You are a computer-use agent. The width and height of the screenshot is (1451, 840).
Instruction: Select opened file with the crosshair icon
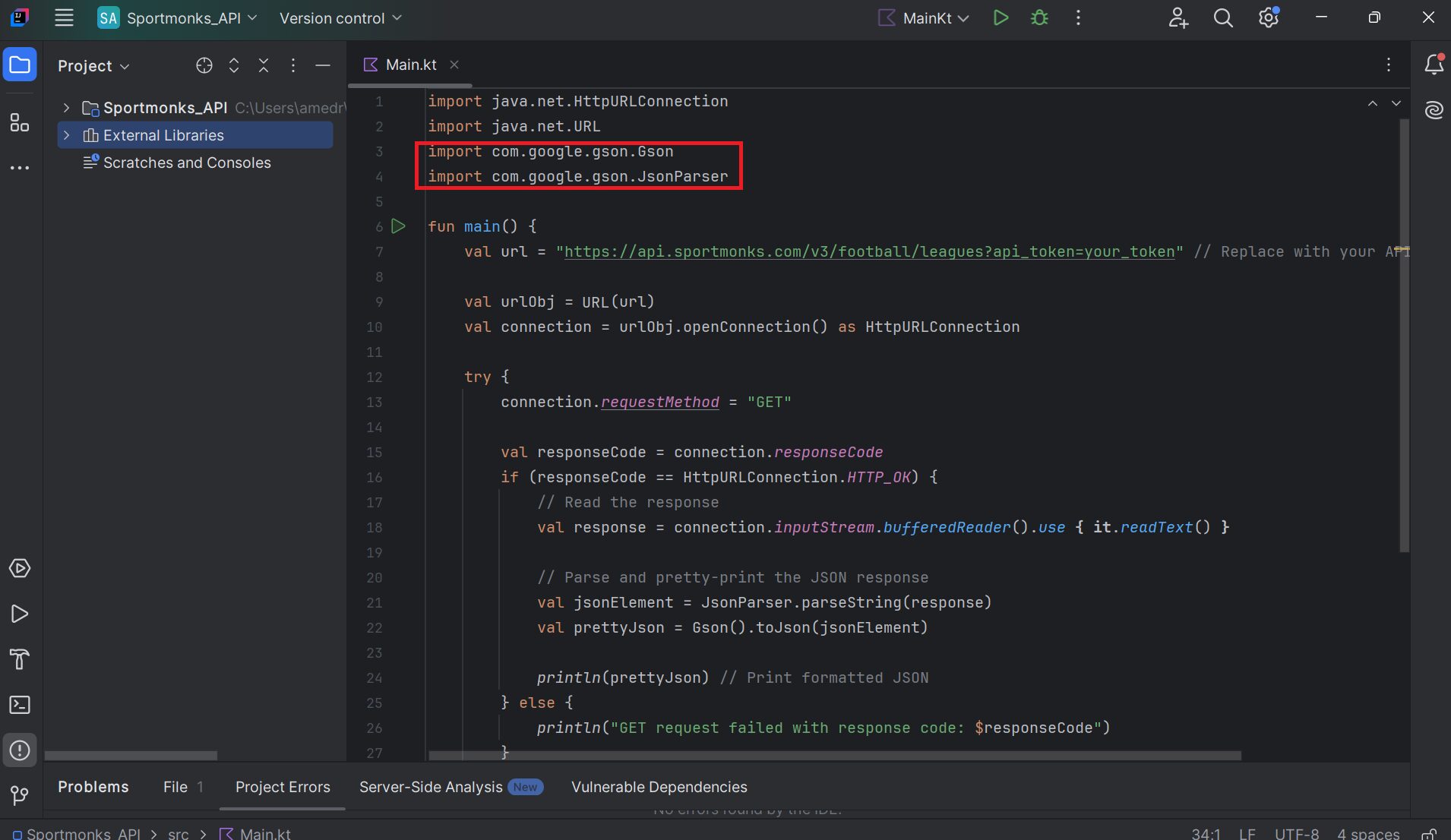click(204, 66)
